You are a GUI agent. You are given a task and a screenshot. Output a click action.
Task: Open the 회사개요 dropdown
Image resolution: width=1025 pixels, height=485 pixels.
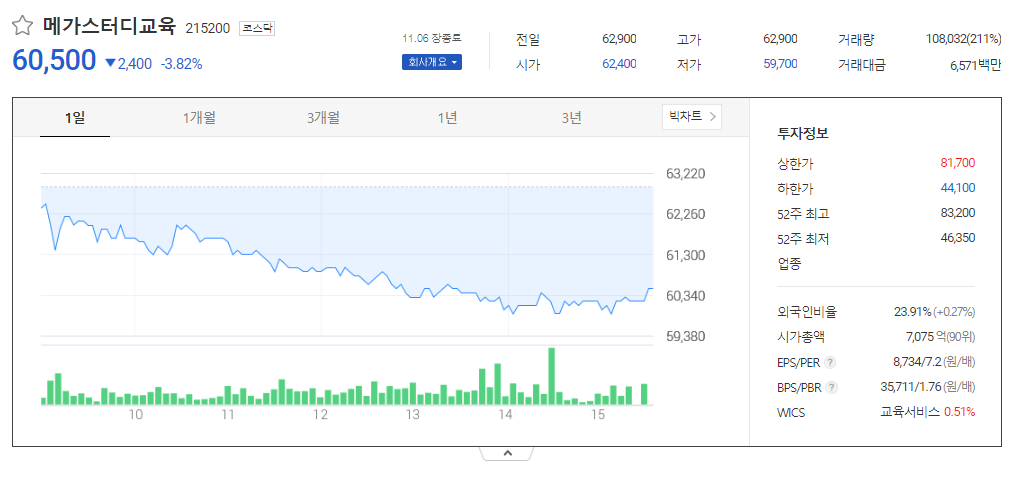(x=431, y=62)
